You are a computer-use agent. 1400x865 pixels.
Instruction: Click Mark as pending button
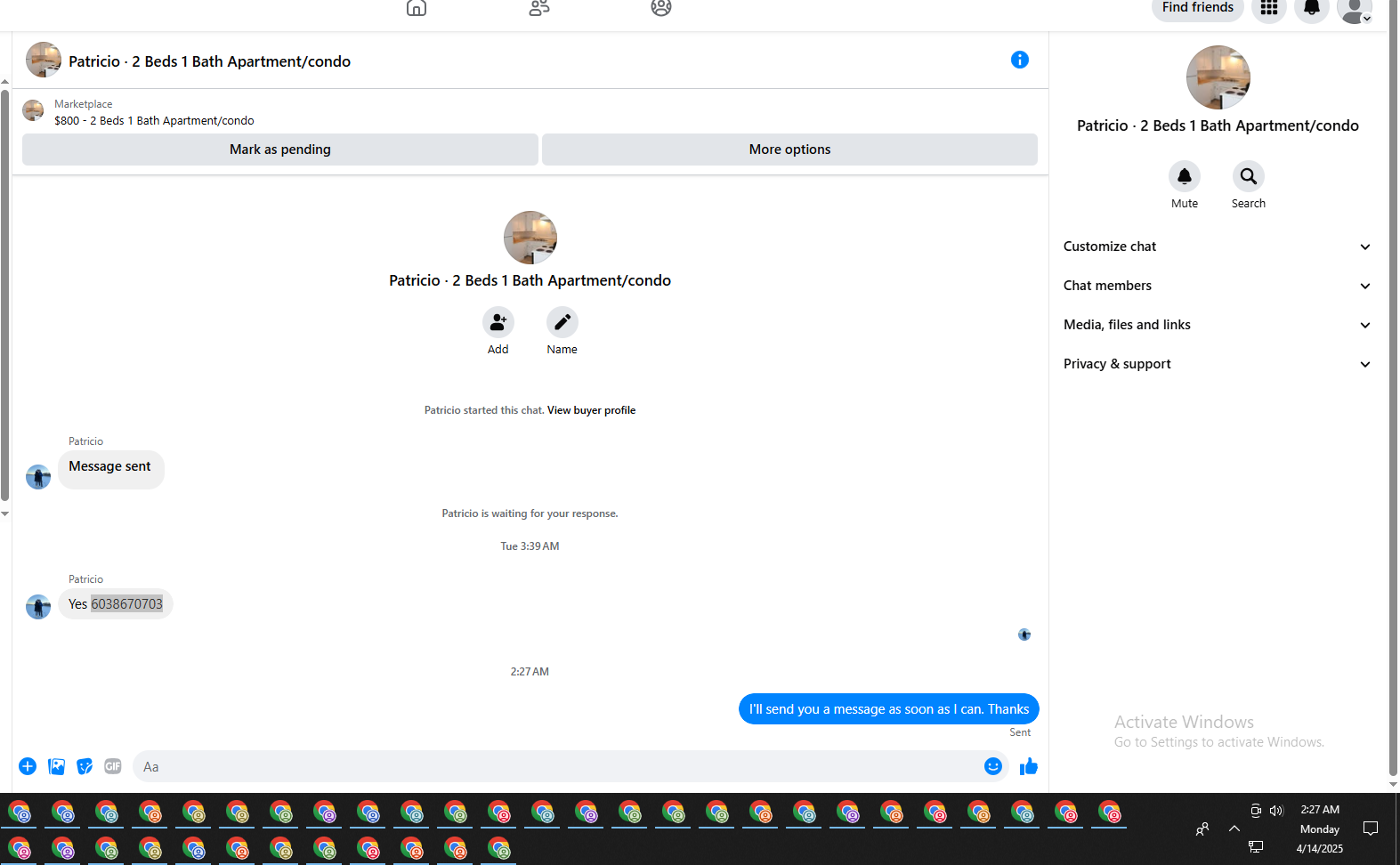click(x=280, y=150)
